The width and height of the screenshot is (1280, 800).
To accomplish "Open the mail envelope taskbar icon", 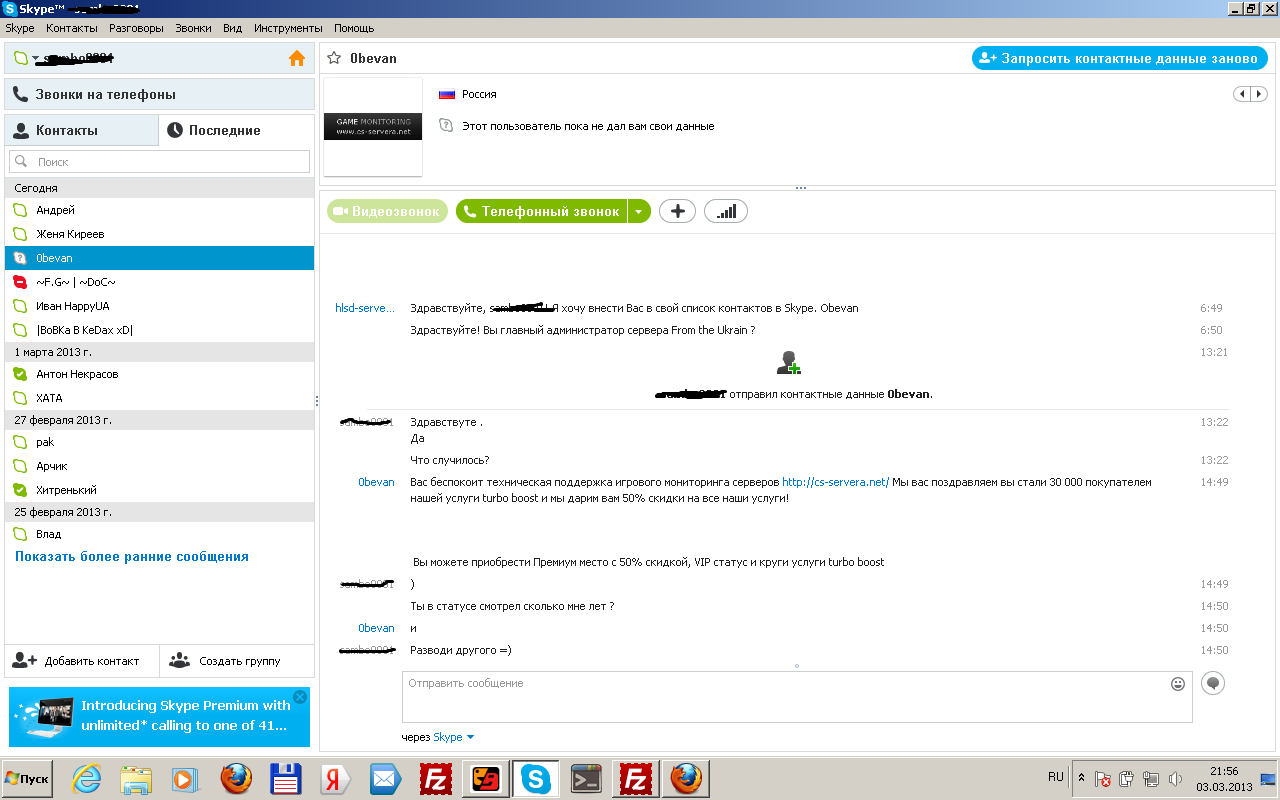I will [x=385, y=778].
